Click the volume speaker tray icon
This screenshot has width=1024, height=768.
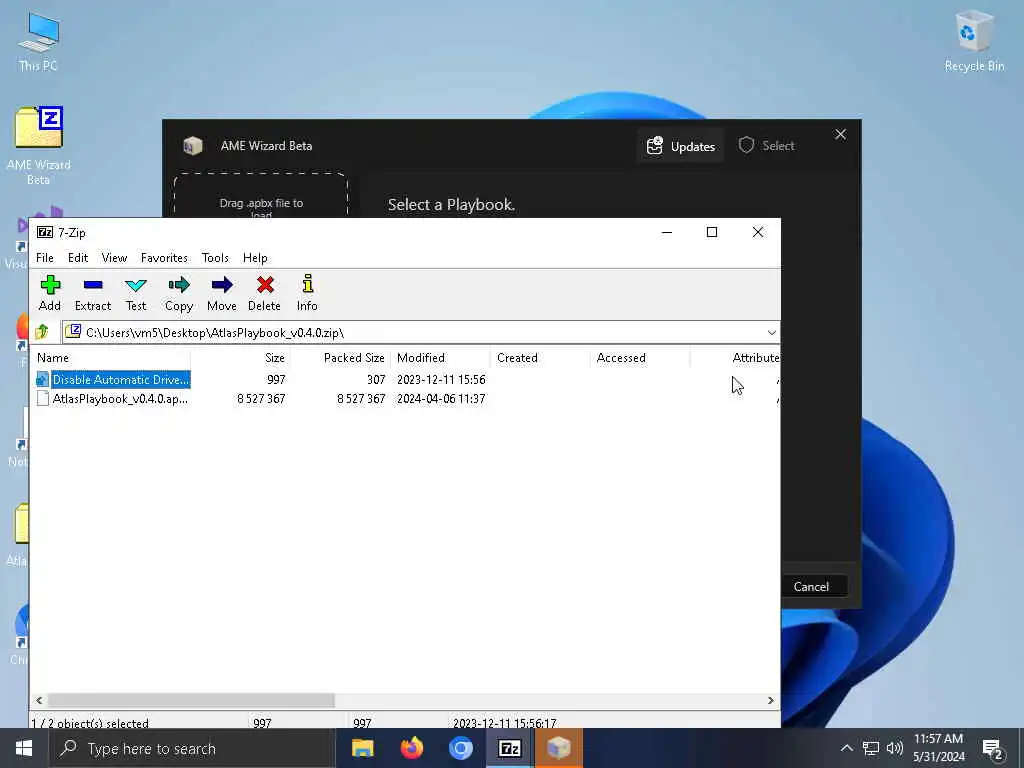[895, 748]
